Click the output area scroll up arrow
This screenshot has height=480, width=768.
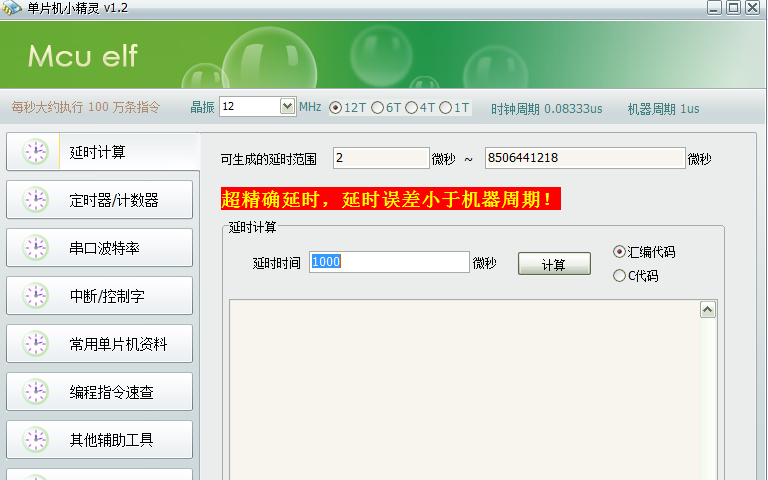(x=708, y=310)
